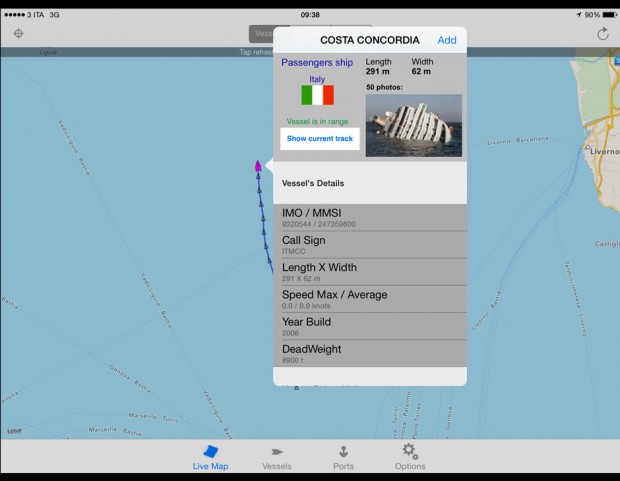Viewport: 620px width, 481px height.
Task: Select the IMO / MMSI row
Action: tap(370, 218)
